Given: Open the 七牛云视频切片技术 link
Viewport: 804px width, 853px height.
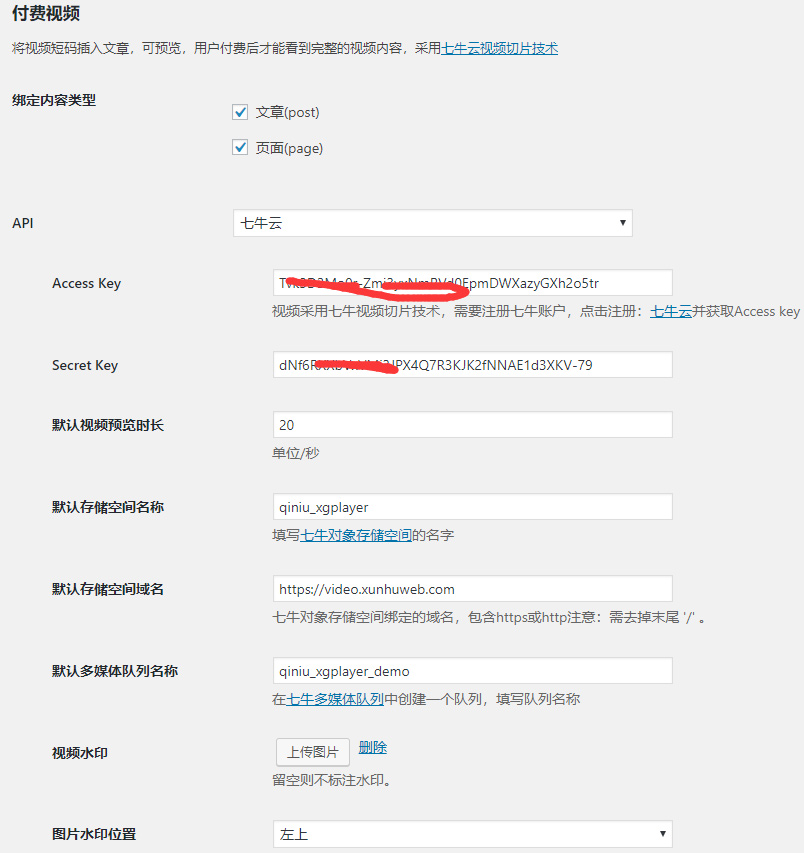Looking at the screenshot, I should pos(499,48).
